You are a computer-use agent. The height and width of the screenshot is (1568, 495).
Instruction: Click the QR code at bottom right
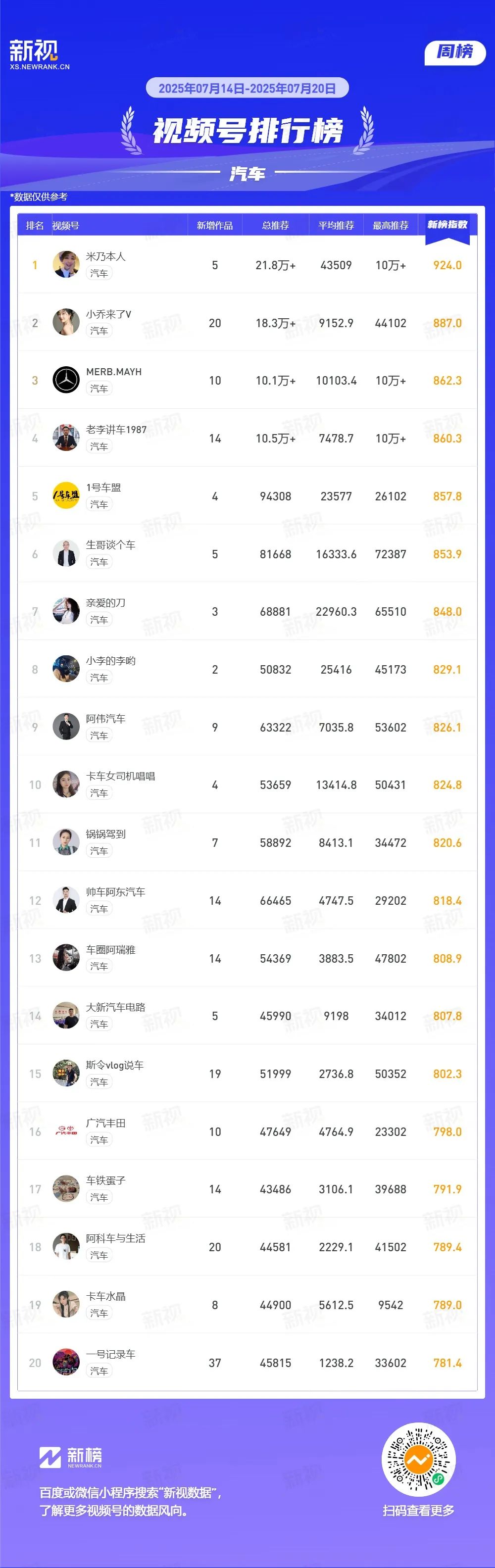coord(418,1459)
